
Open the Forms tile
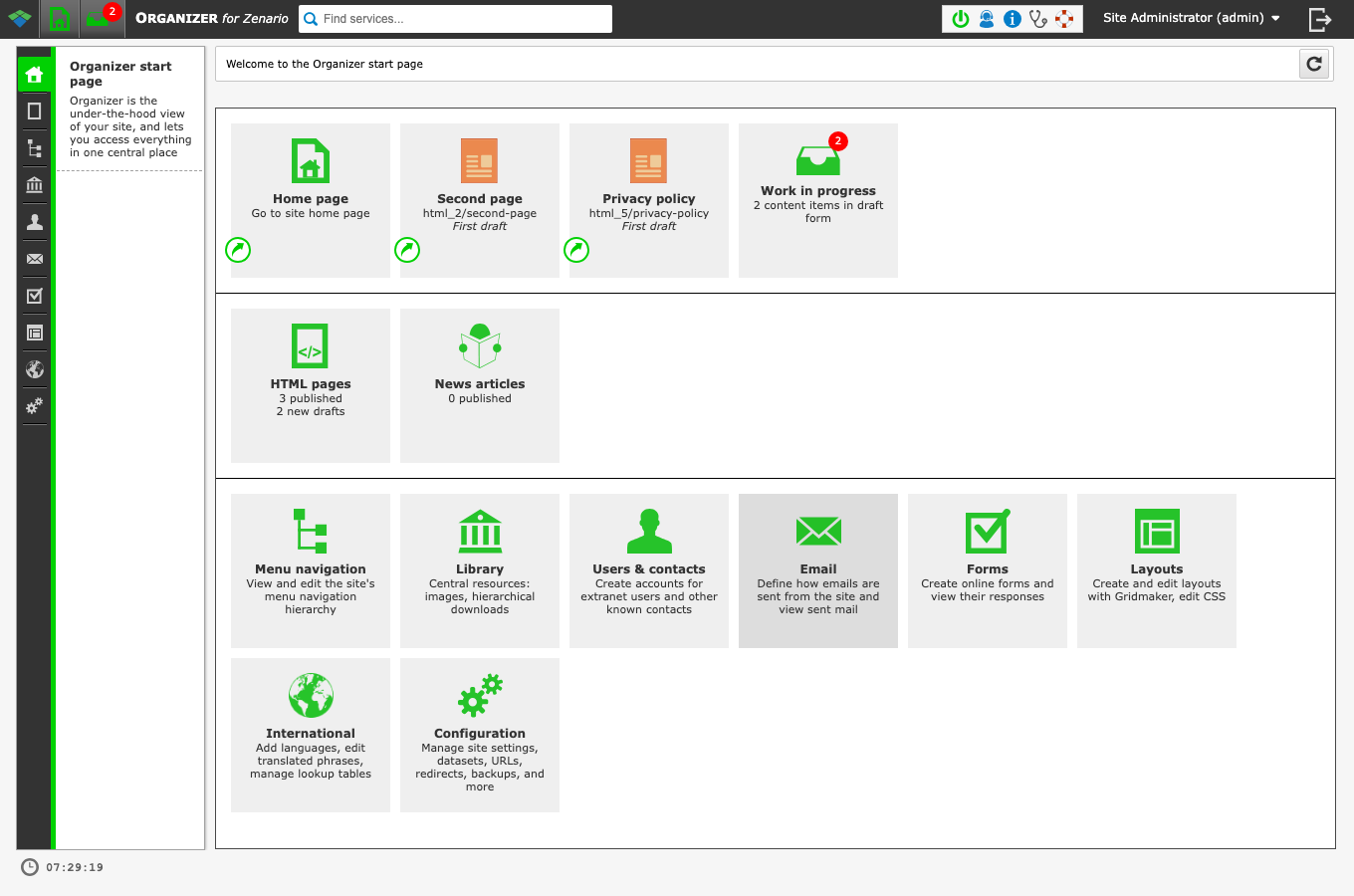988,570
